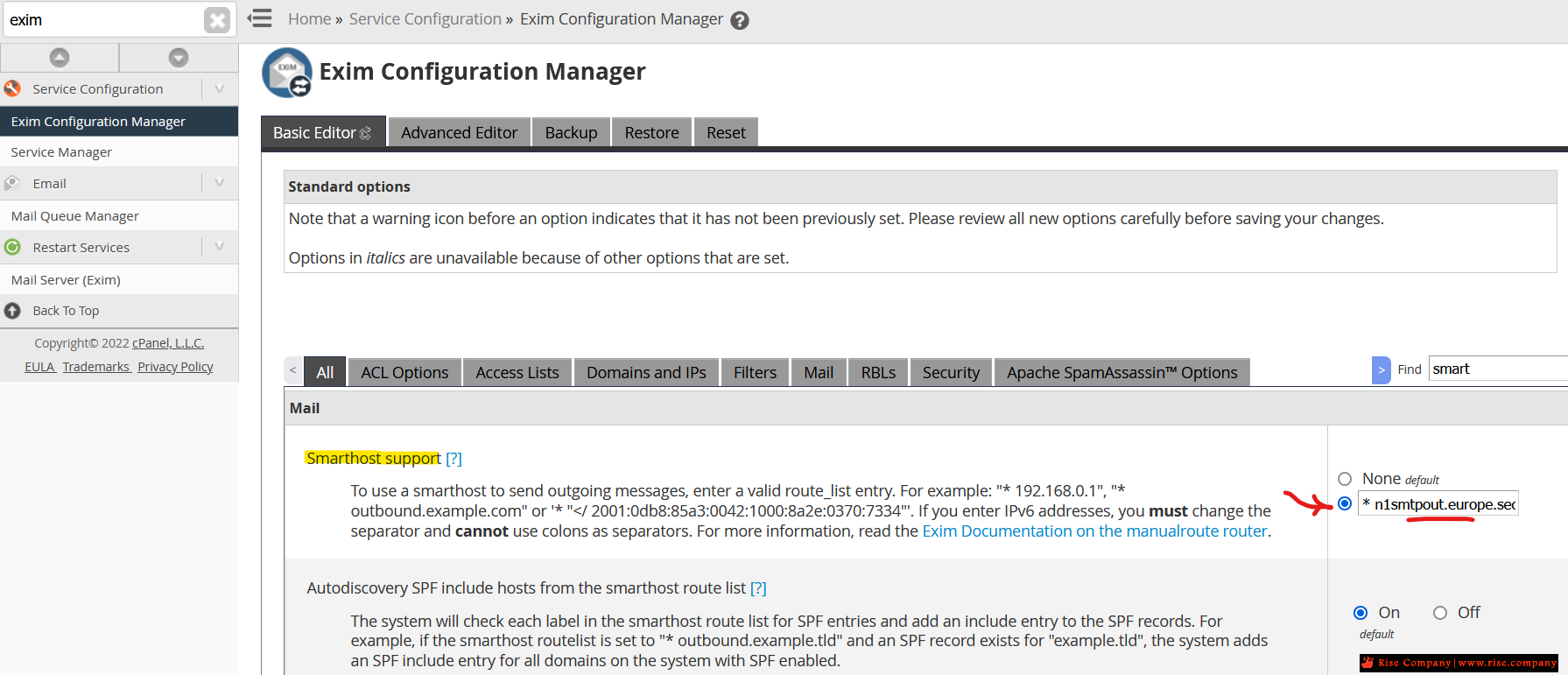Click the smarthost route list text field
Viewport: 1568px width, 675px height.
click(1438, 503)
